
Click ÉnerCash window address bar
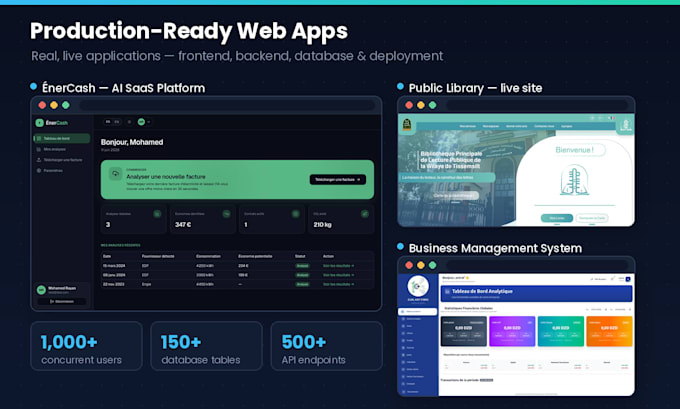tap(227, 105)
